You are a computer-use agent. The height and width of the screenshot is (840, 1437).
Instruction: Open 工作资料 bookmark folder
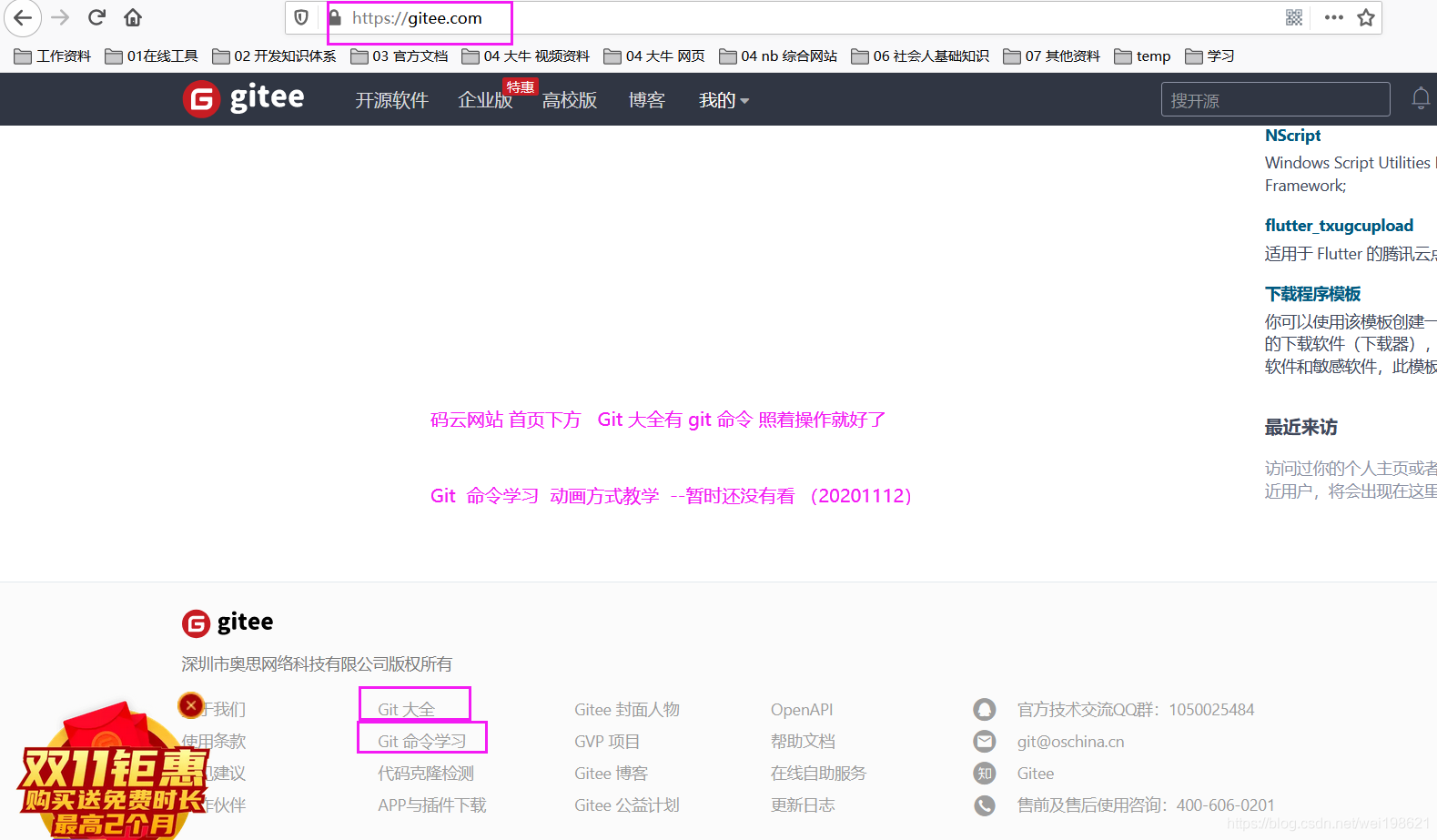tap(53, 56)
